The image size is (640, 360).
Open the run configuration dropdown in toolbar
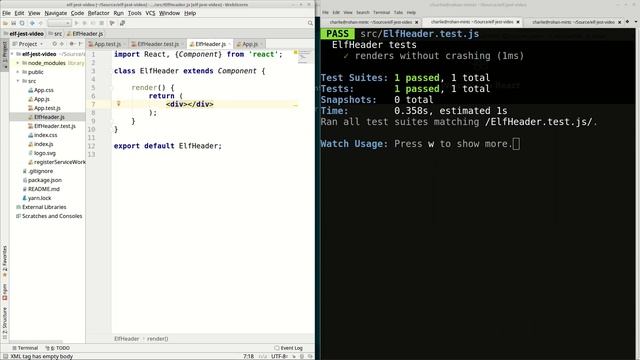coord(59,23)
